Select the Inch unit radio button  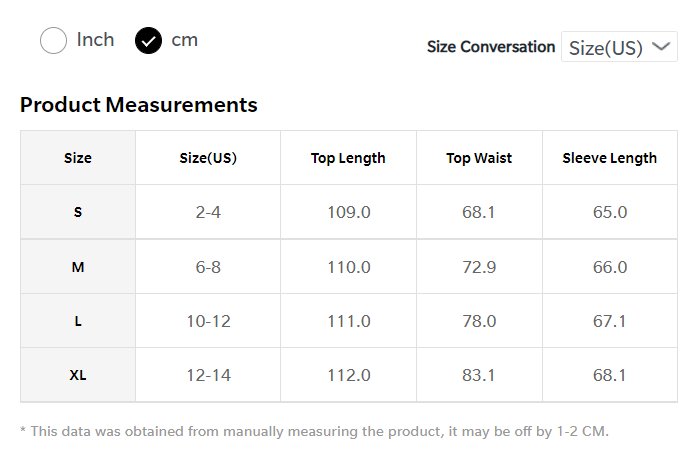(x=53, y=41)
